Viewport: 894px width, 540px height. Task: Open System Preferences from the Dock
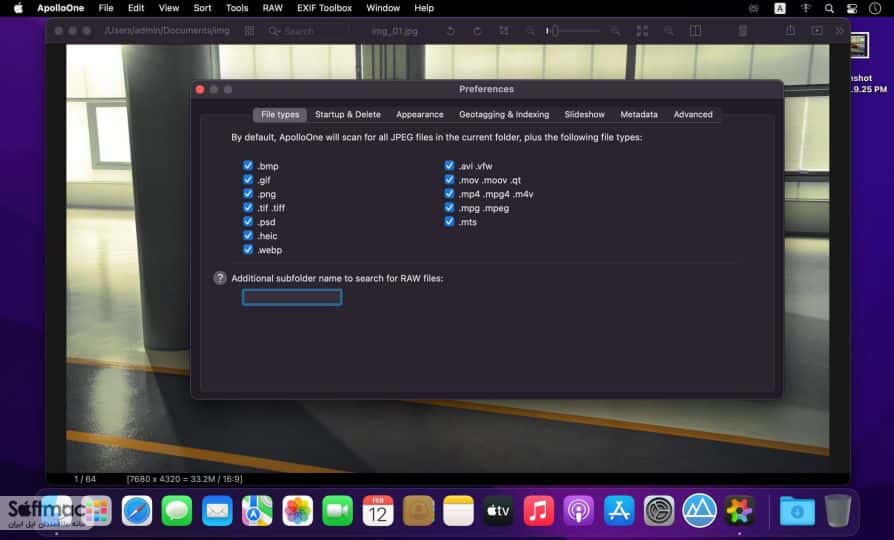click(x=659, y=510)
